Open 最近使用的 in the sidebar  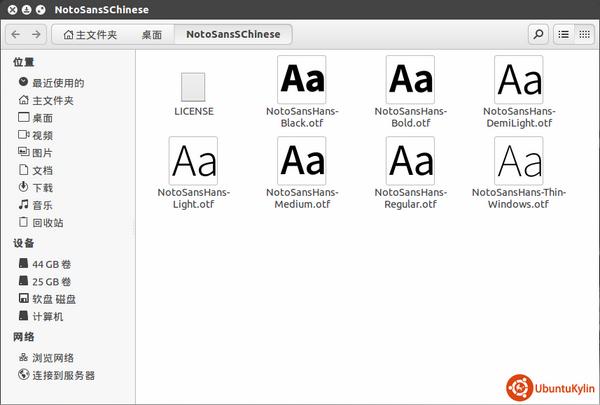coord(58,83)
